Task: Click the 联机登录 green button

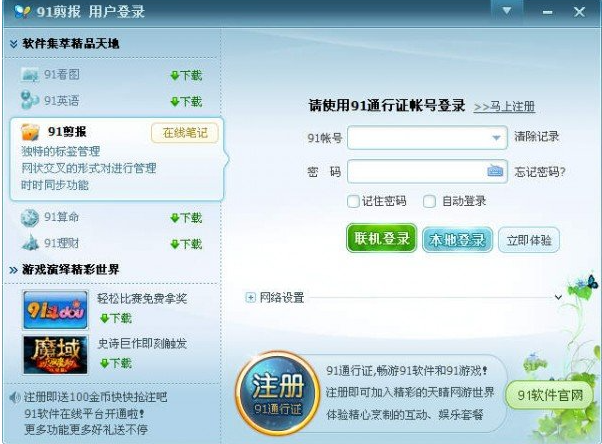Action: [381, 238]
